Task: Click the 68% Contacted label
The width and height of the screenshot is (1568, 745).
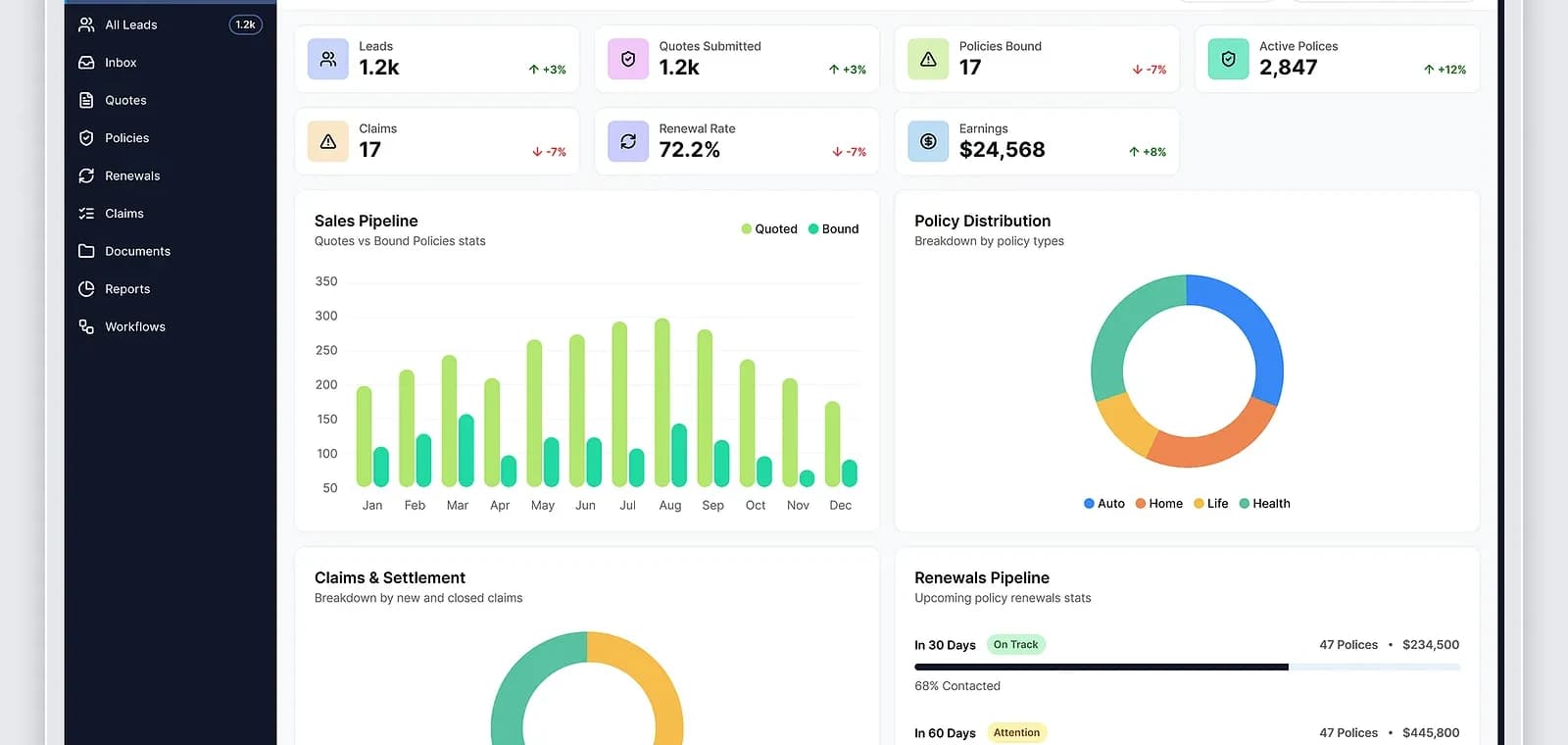Action: click(x=957, y=686)
